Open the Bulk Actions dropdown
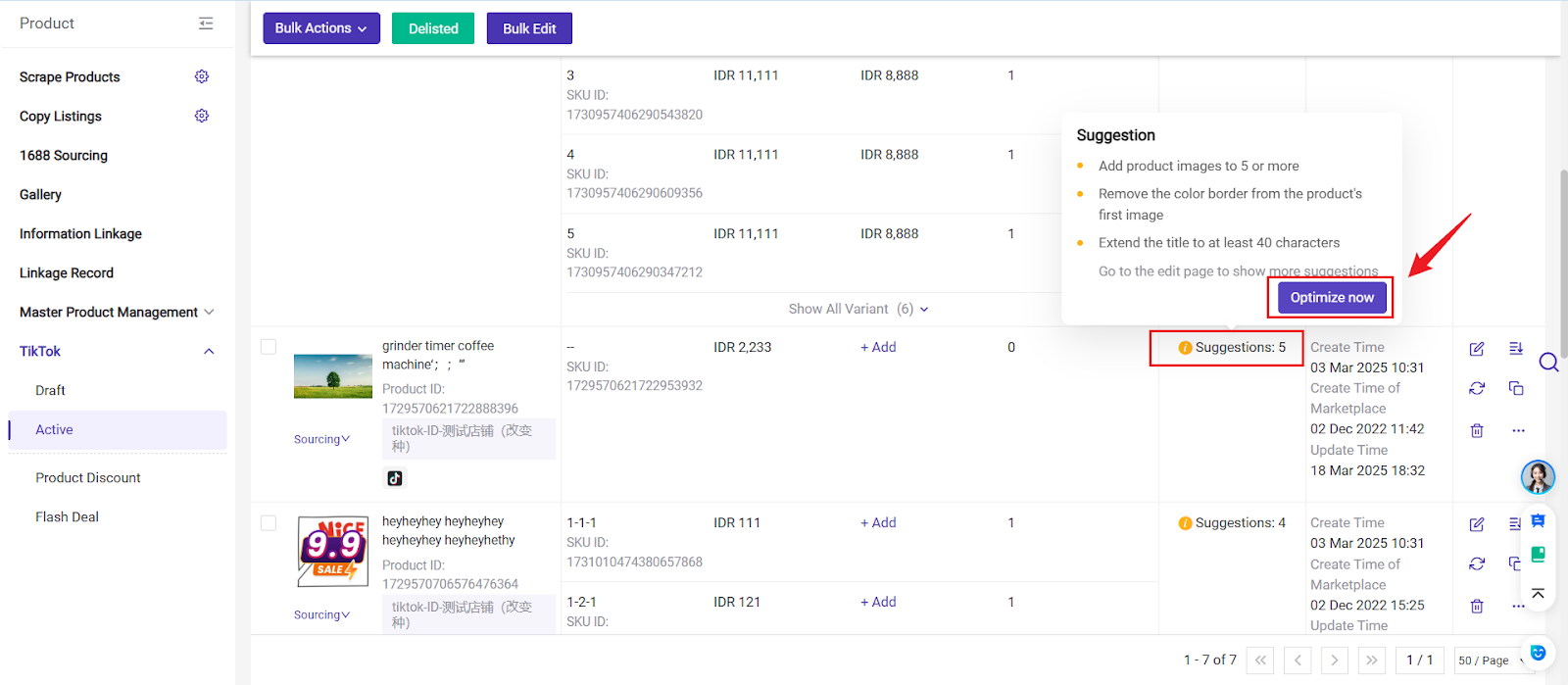 [320, 28]
